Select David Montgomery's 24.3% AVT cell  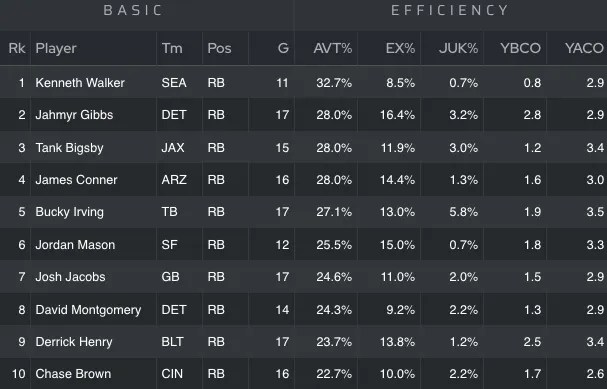pyautogui.click(x=334, y=310)
